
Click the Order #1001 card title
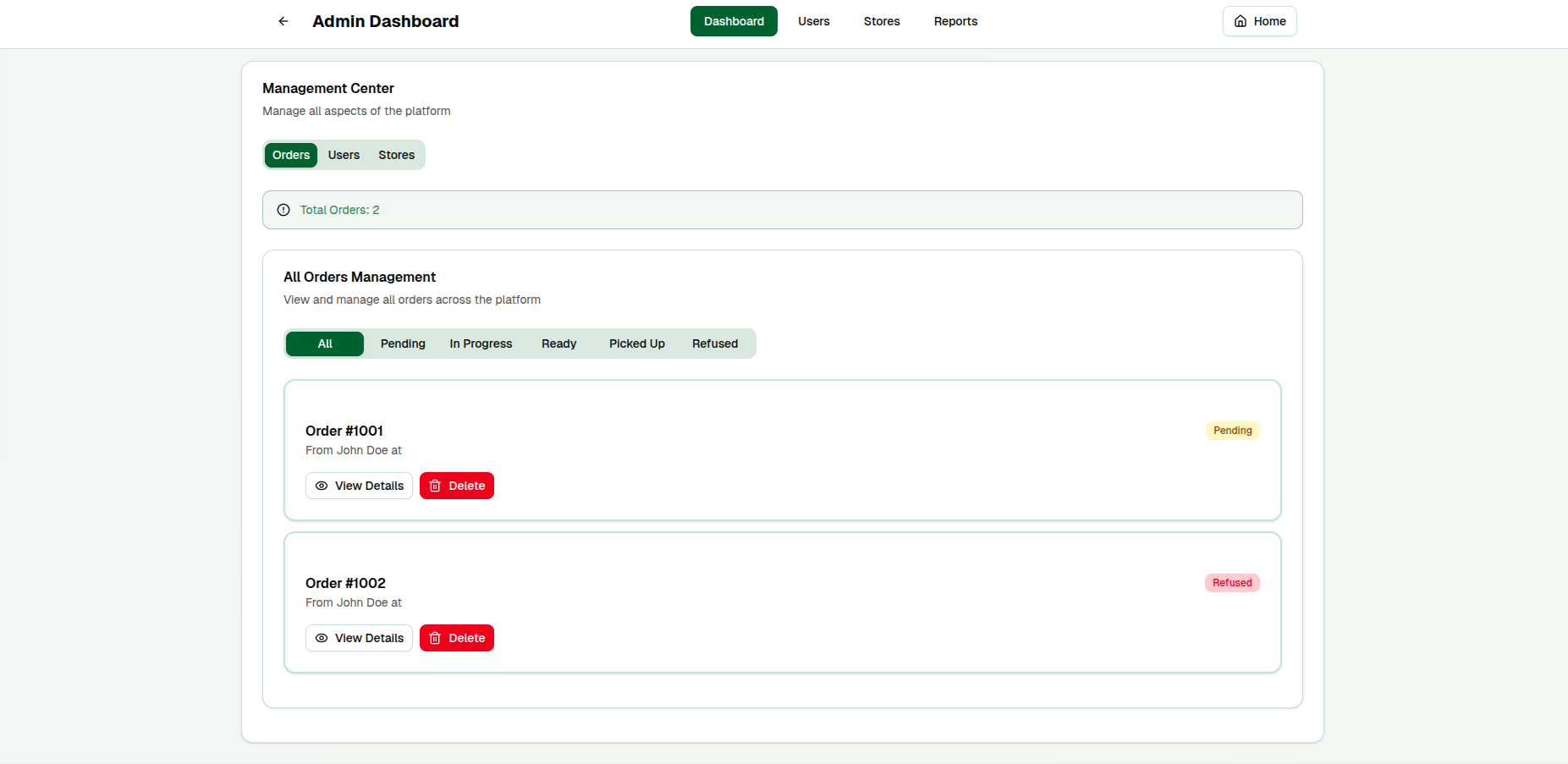coord(344,431)
